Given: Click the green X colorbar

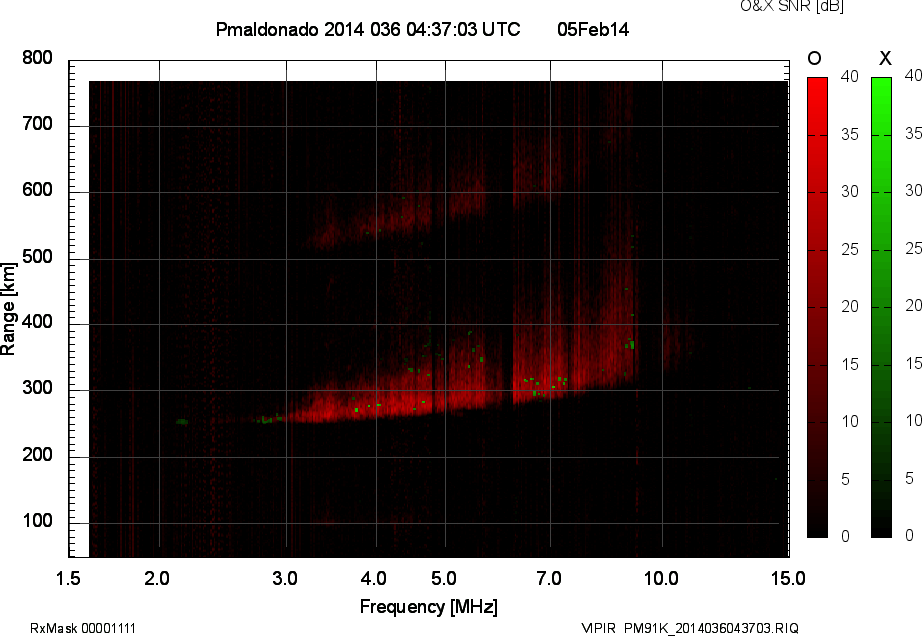Looking at the screenshot, I should [881, 307].
